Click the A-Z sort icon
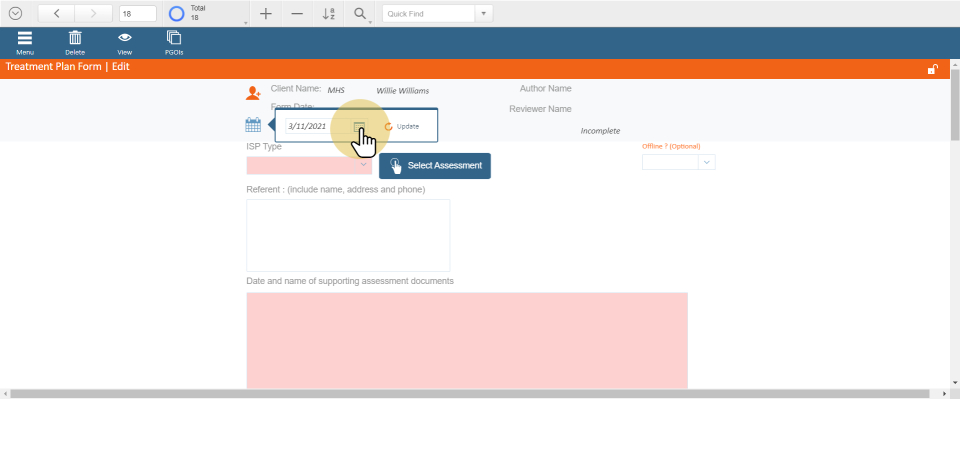 pyautogui.click(x=329, y=14)
